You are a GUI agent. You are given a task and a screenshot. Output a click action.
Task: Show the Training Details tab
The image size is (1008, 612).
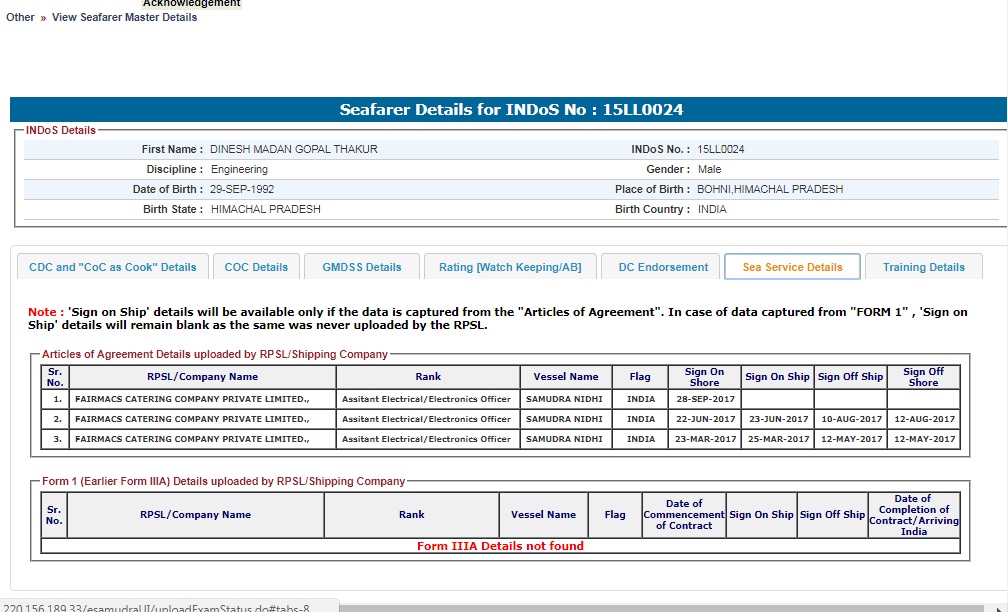[923, 267]
